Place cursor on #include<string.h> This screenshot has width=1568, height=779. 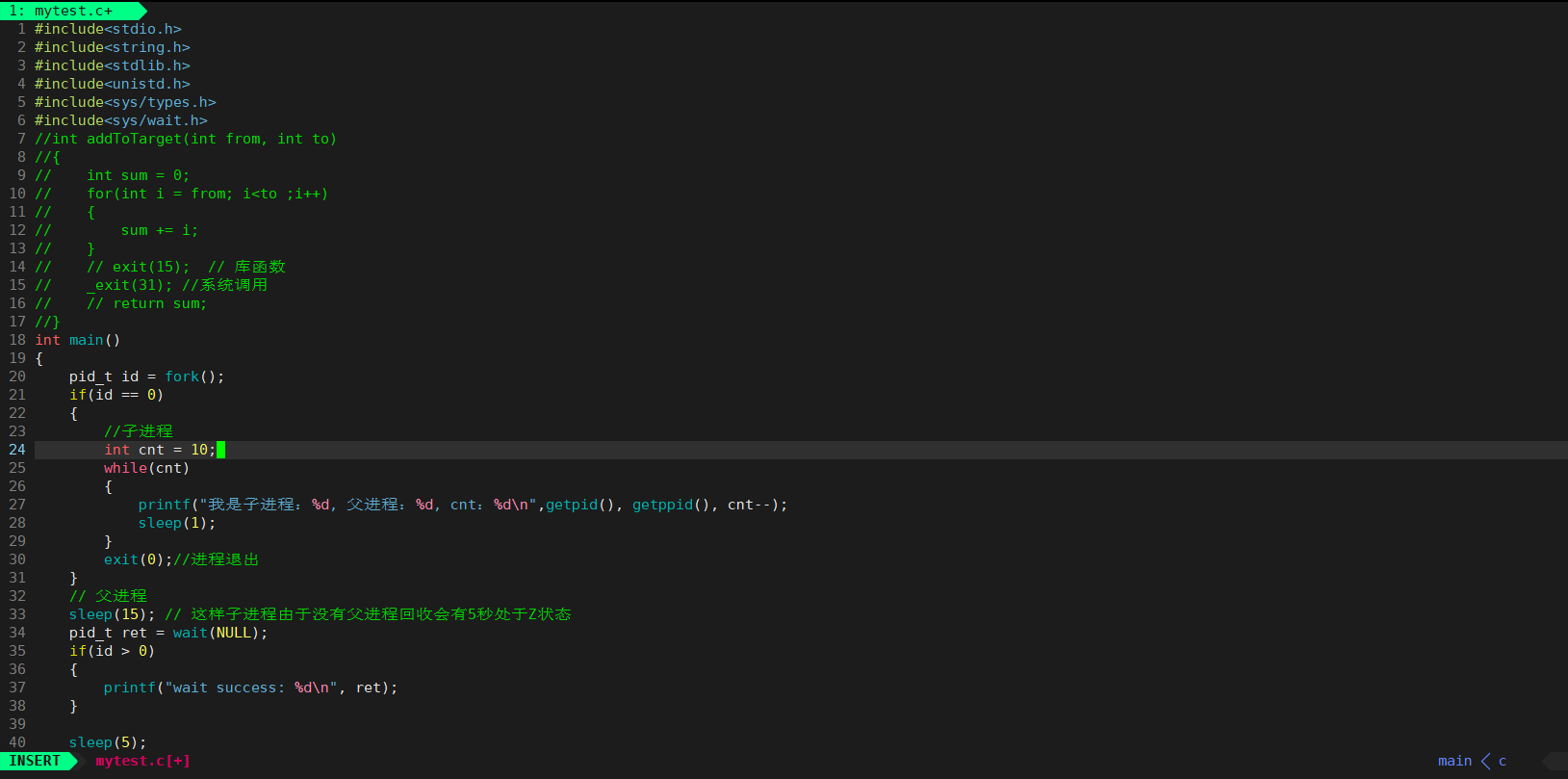pyautogui.click(x=113, y=47)
